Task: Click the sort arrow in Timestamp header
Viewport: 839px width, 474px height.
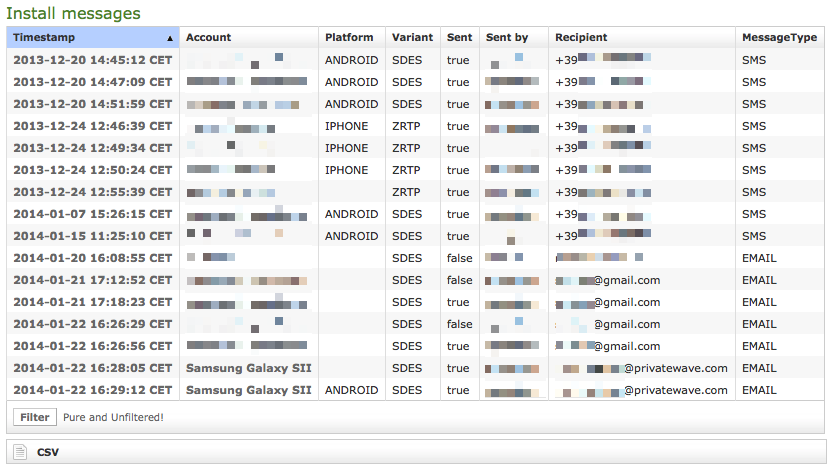Action: point(170,39)
